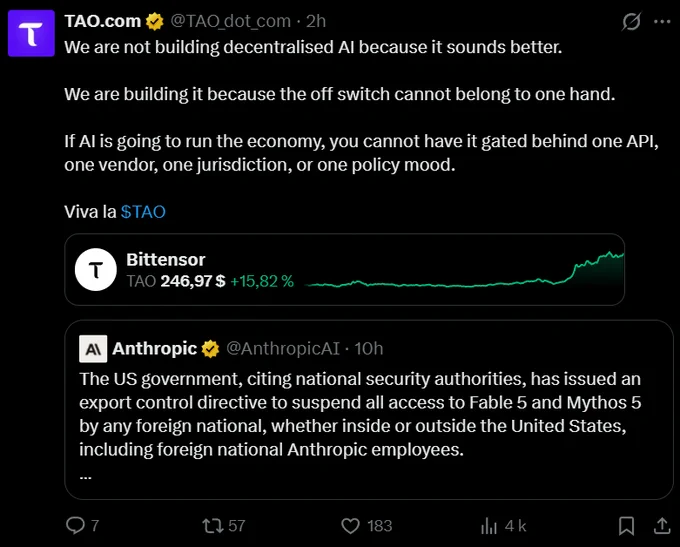Click the TAO.com purple profile avatar
680x547 pixels.
coord(31,33)
